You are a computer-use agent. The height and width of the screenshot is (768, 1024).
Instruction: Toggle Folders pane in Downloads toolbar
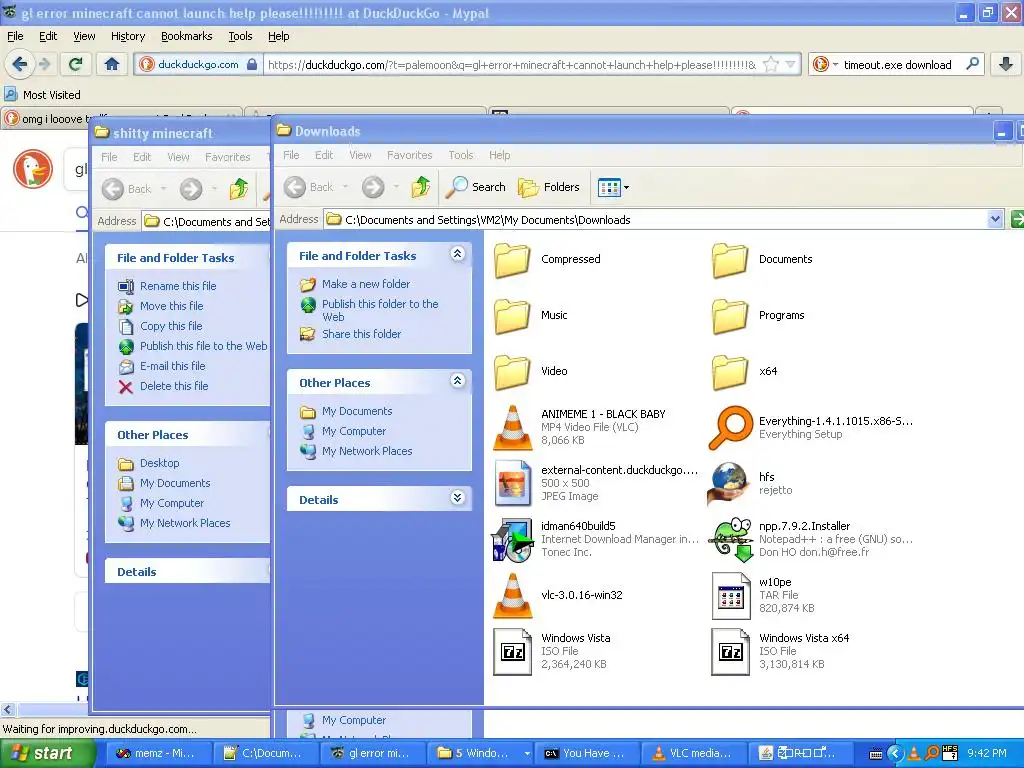click(549, 187)
